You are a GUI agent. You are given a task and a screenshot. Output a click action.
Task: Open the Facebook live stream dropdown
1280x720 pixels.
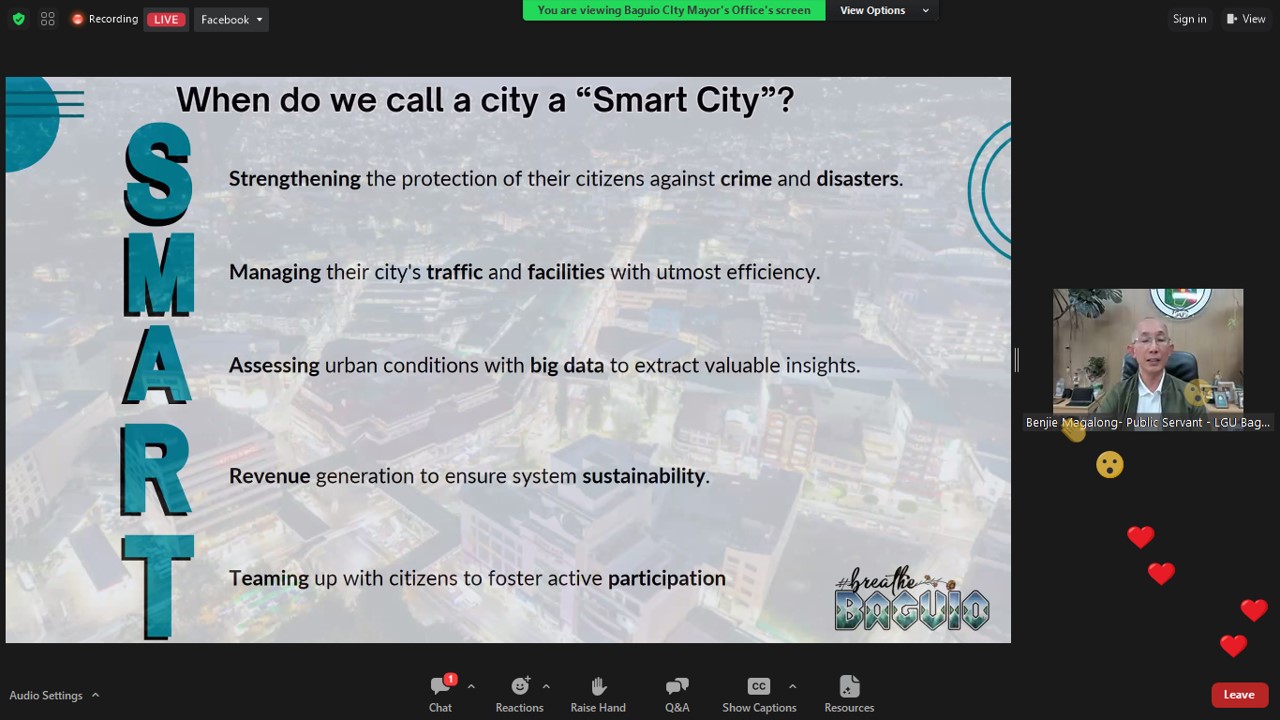(x=232, y=19)
